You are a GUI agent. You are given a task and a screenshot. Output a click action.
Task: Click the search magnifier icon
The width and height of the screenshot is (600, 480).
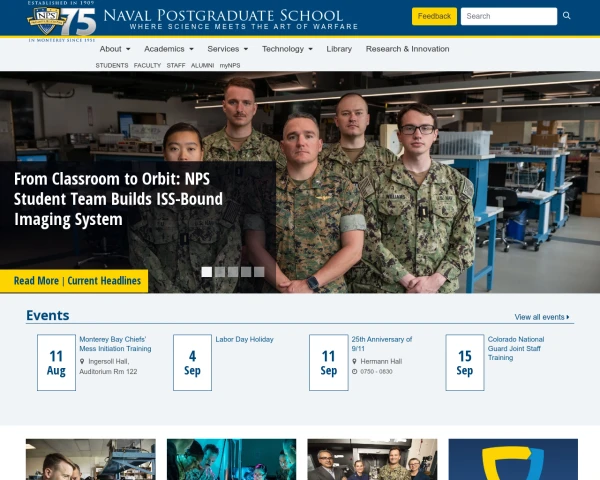coord(567,16)
